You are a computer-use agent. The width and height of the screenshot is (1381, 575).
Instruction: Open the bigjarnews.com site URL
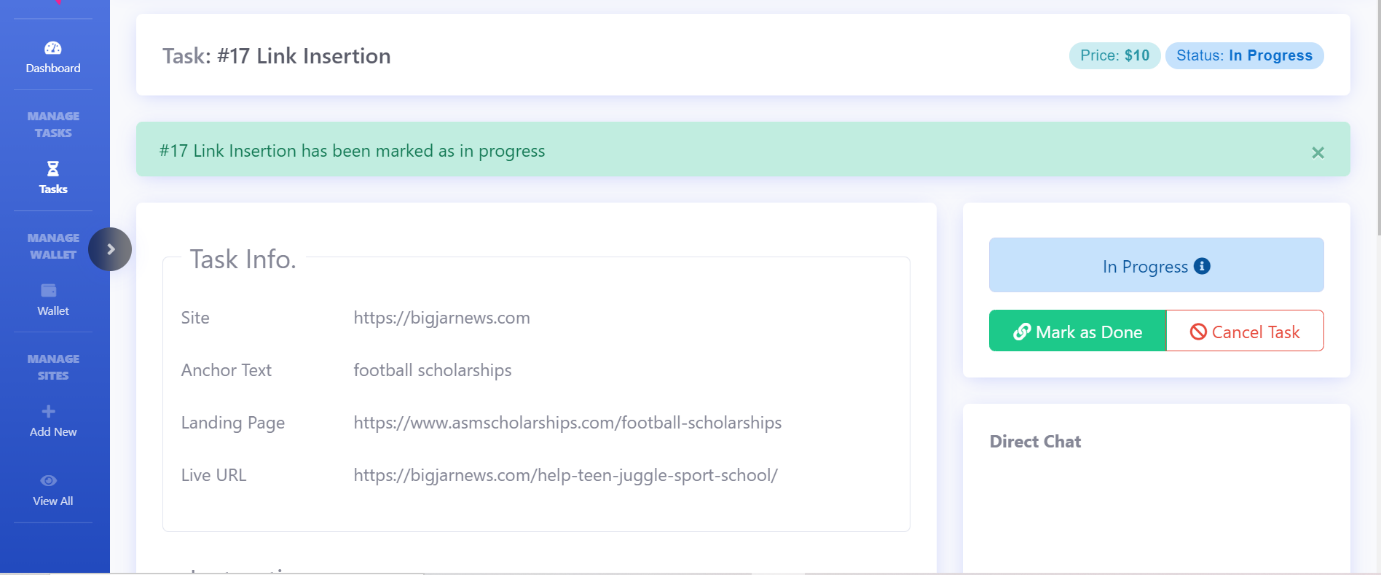click(x=442, y=318)
